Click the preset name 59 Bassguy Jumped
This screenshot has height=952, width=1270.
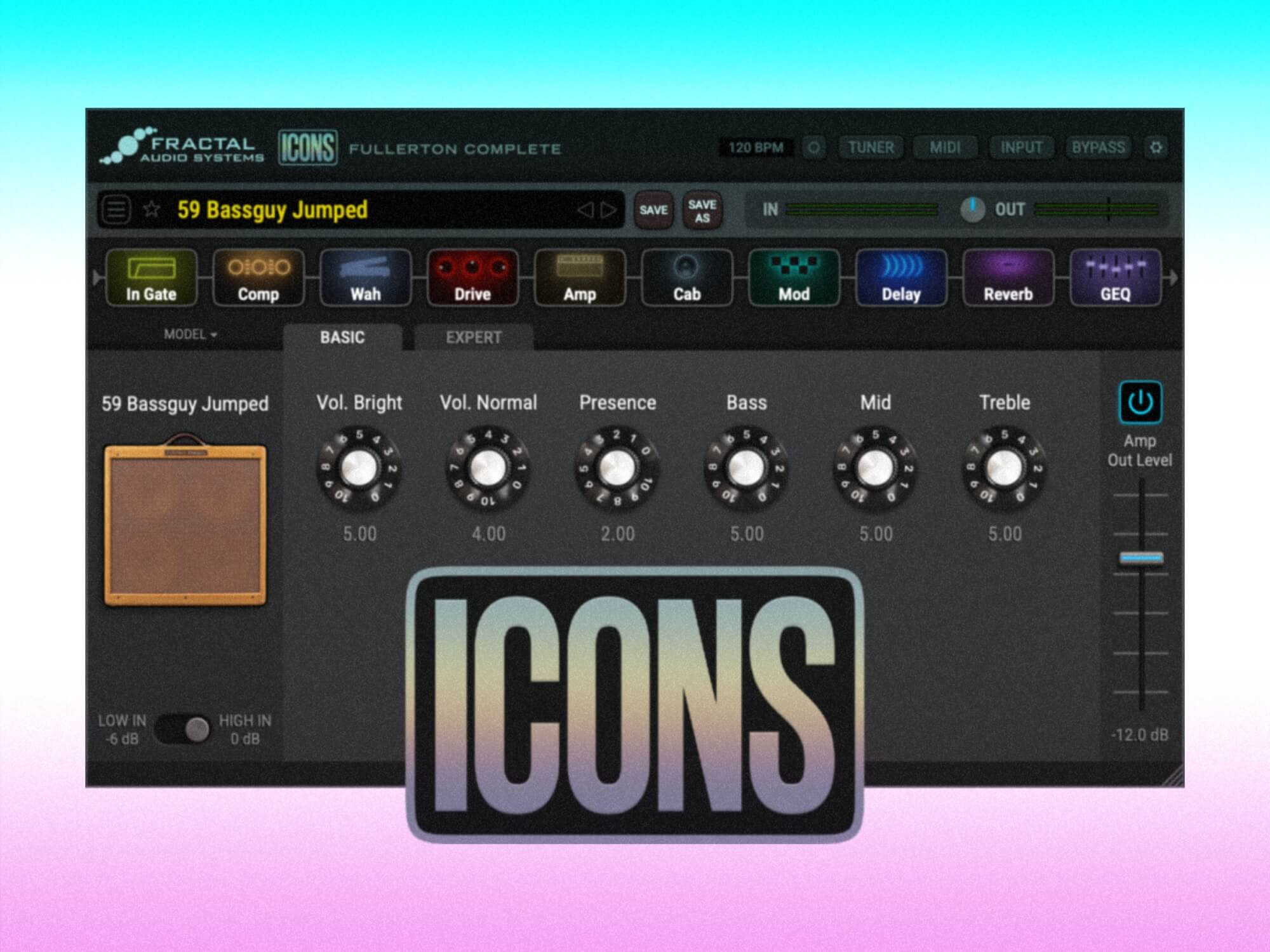272,209
